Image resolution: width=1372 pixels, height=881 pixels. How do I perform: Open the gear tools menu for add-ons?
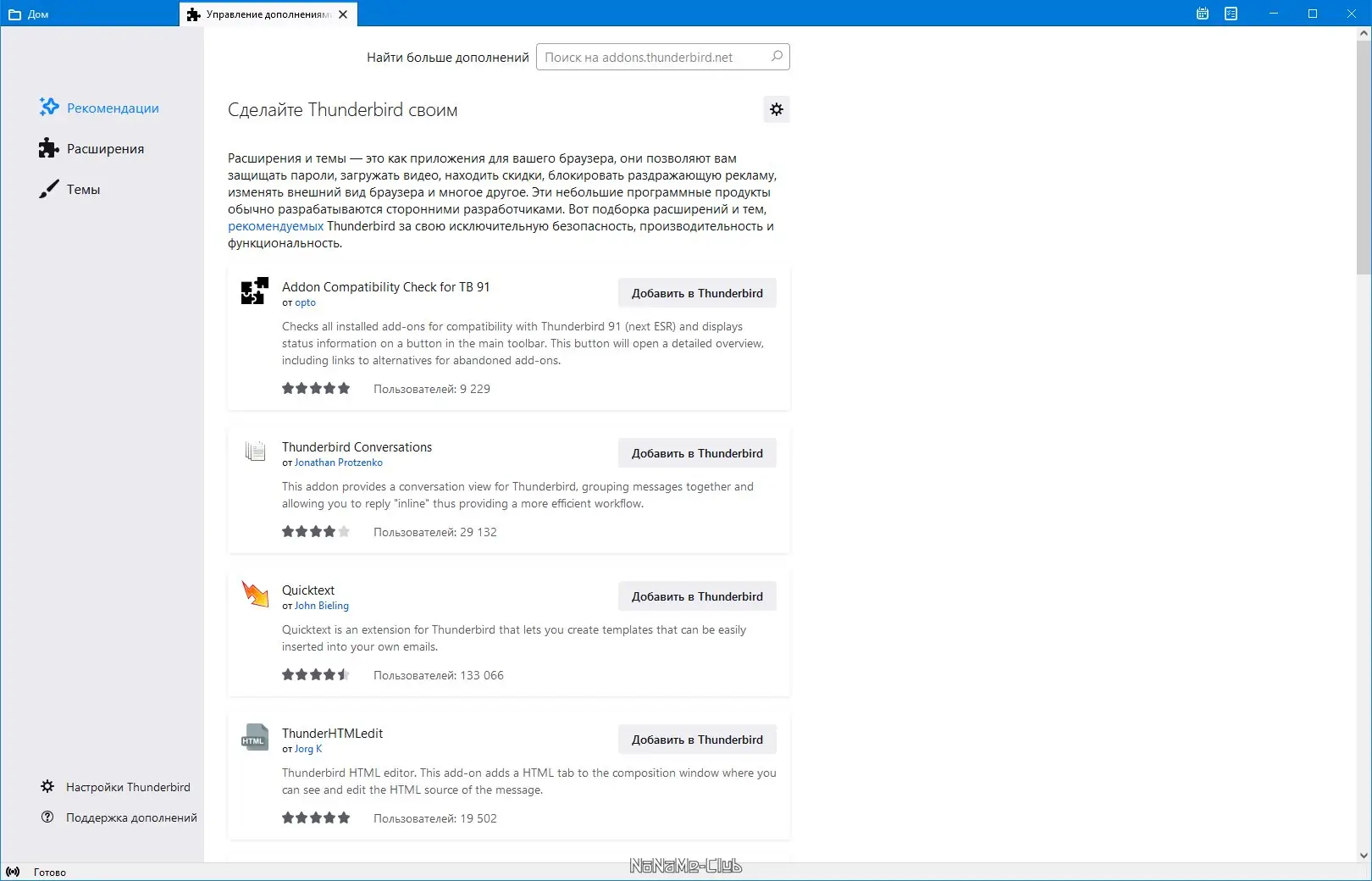tap(777, 109)
